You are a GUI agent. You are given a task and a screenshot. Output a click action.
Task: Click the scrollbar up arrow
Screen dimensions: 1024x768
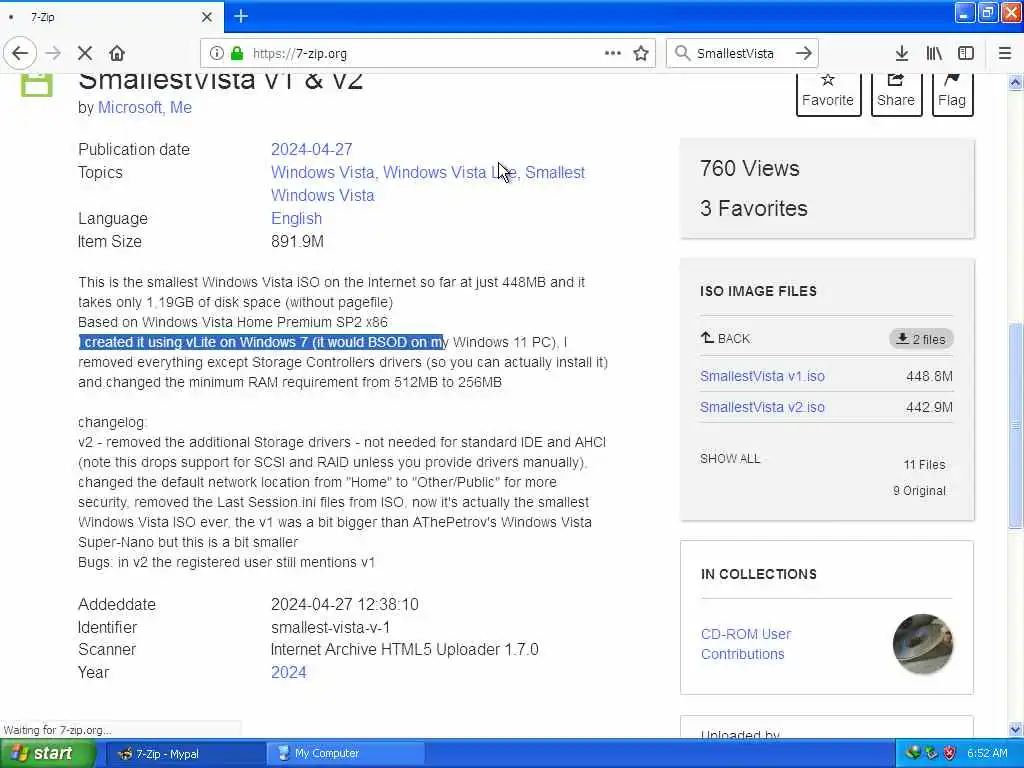1015,82
